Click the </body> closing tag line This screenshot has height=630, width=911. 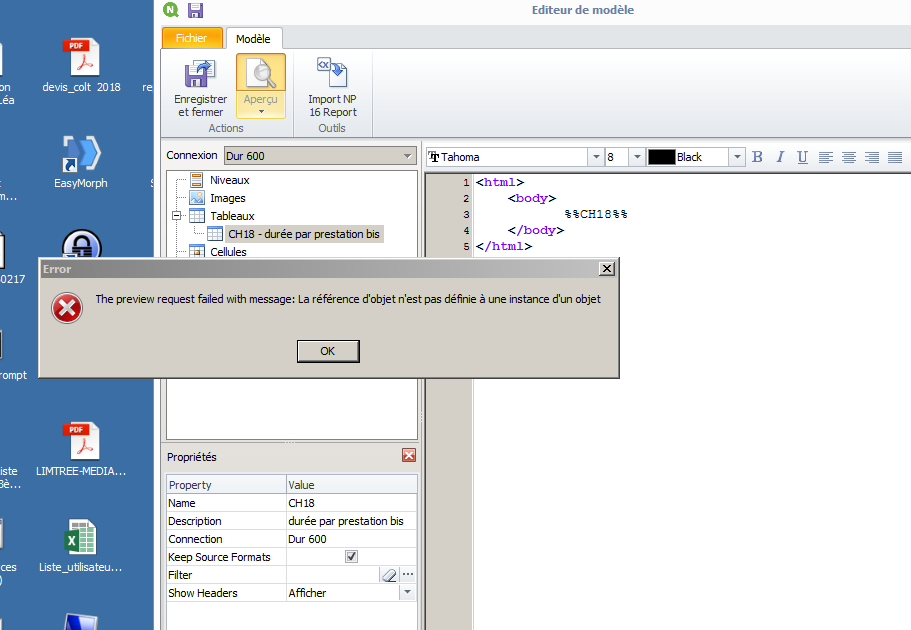pyautogui.click(x=536, y=230)
